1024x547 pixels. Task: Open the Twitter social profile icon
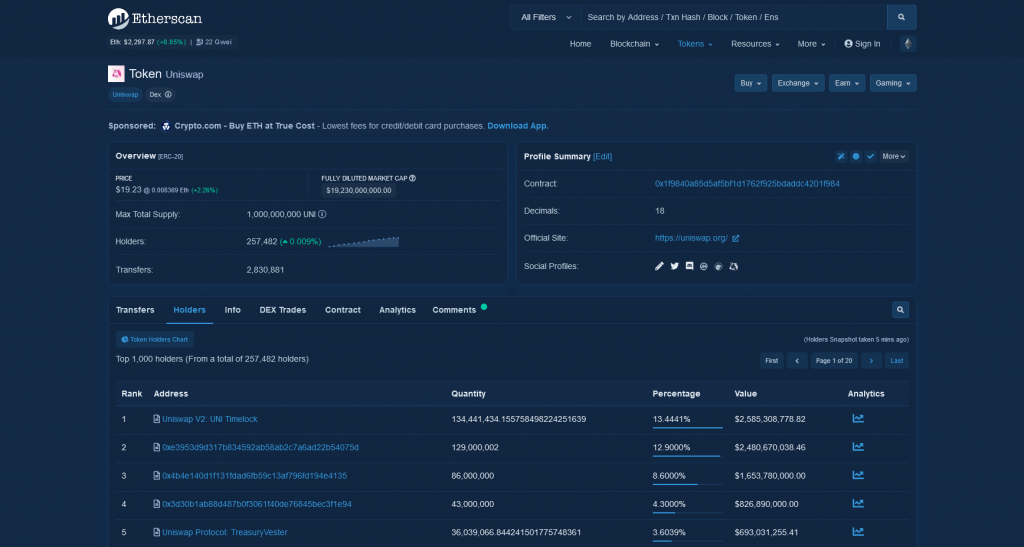click(675, 266)
